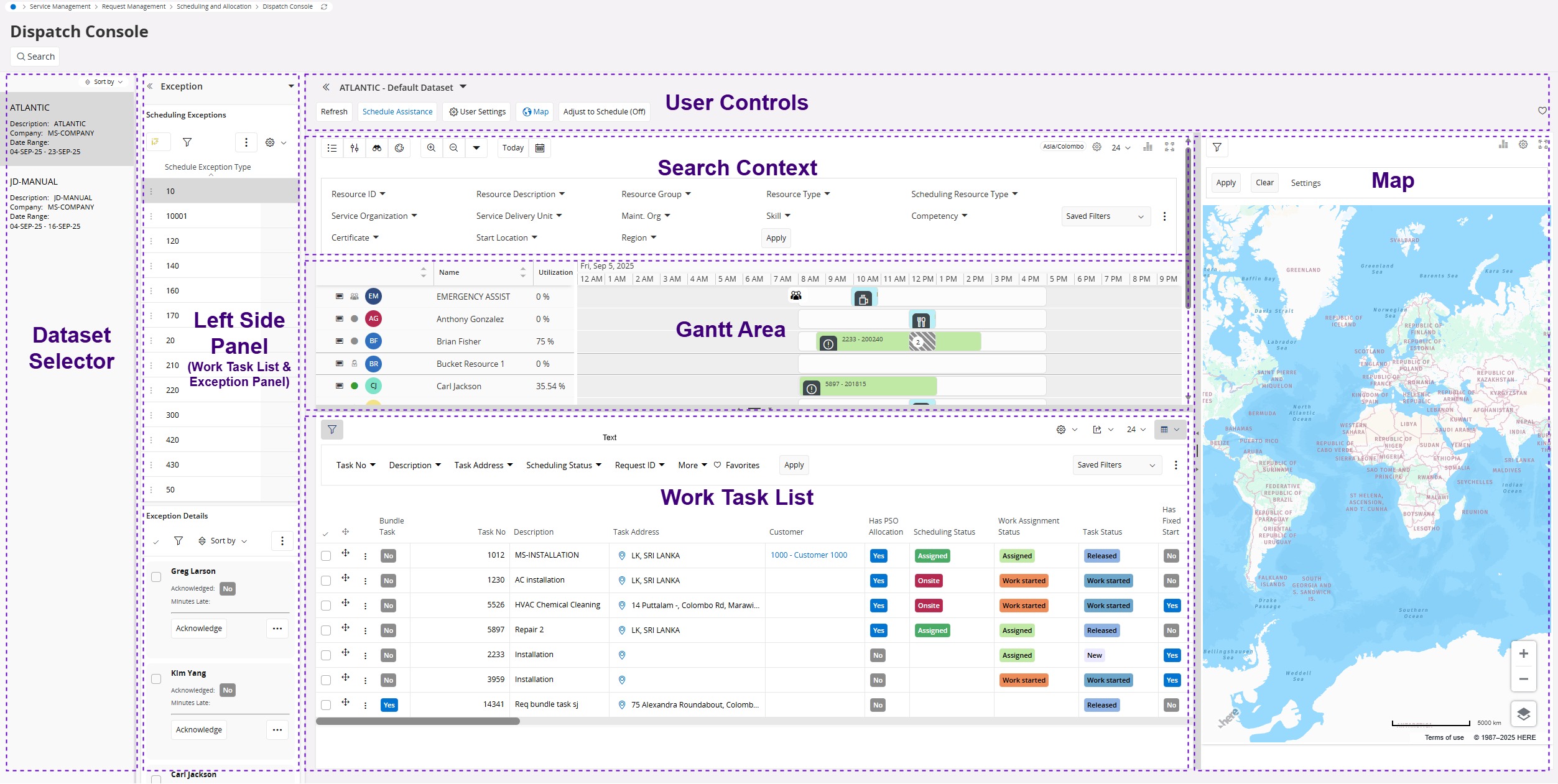Viewport: 1558px width, 784px height.
Task: Click the color palette icon in Gantt toolbar
Action: coord(399,148)
